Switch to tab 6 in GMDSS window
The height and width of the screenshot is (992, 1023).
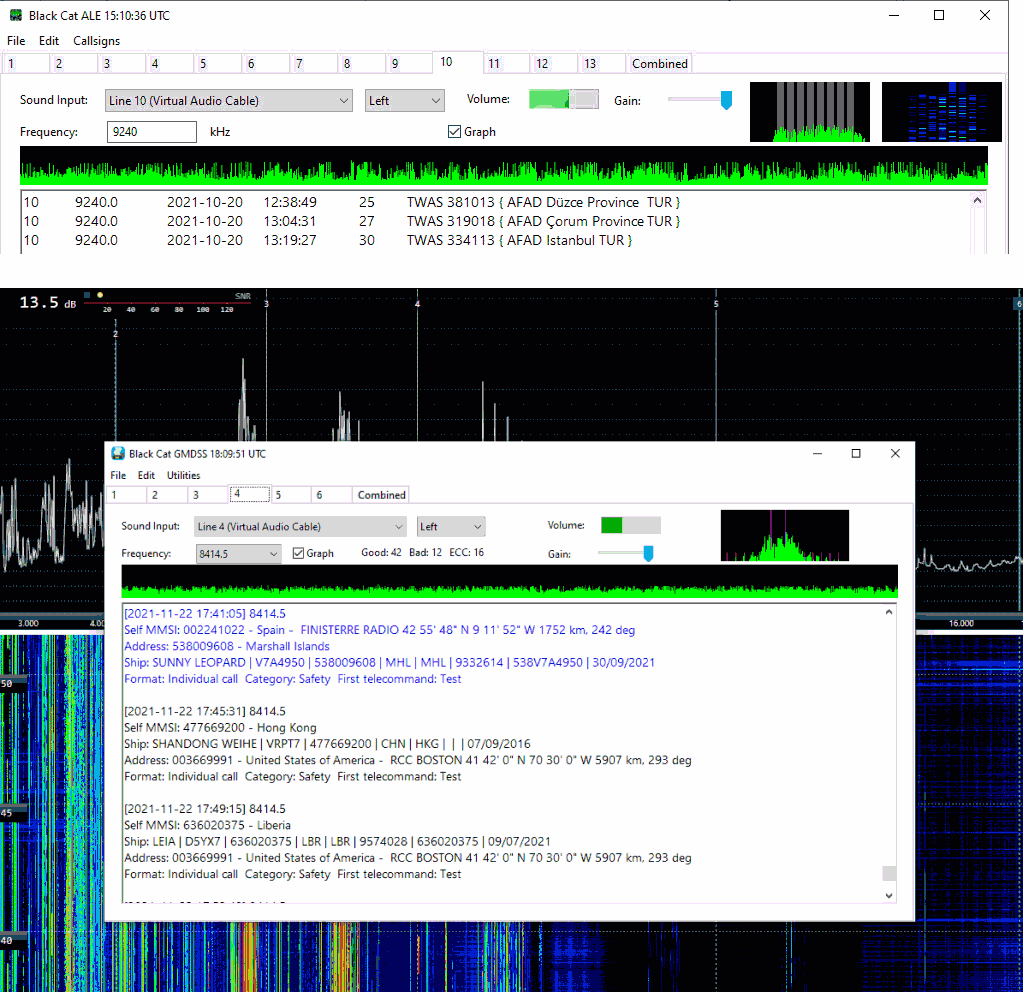tap(332, 495)
